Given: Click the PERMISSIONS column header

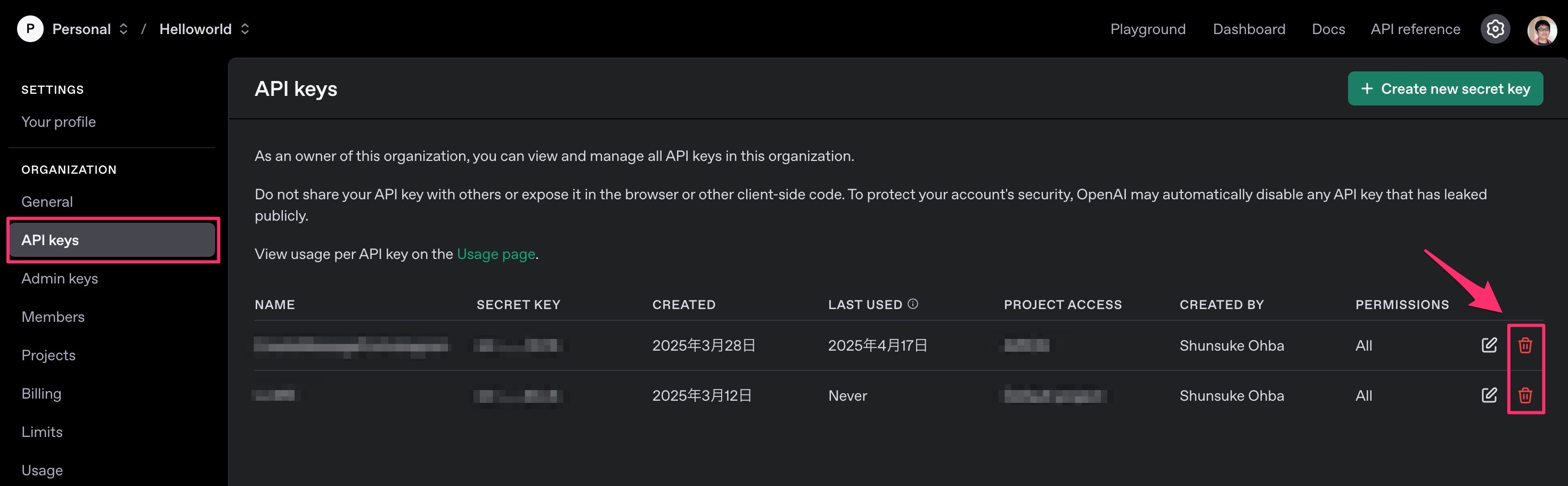Looking at the screenshot, I should tap(1401, 304).
